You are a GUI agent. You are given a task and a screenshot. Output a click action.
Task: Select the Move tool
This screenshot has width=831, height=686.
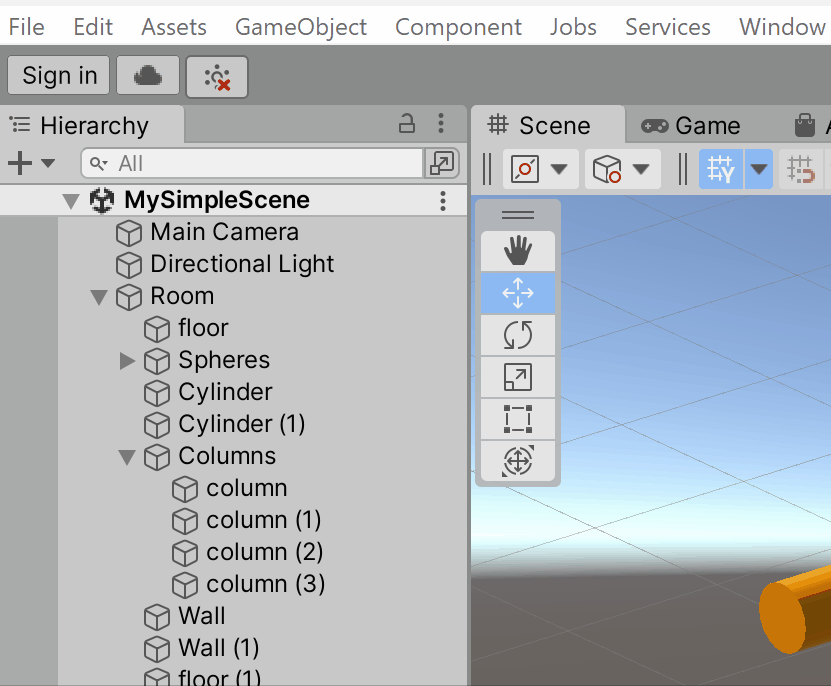(x=517, y=293)
